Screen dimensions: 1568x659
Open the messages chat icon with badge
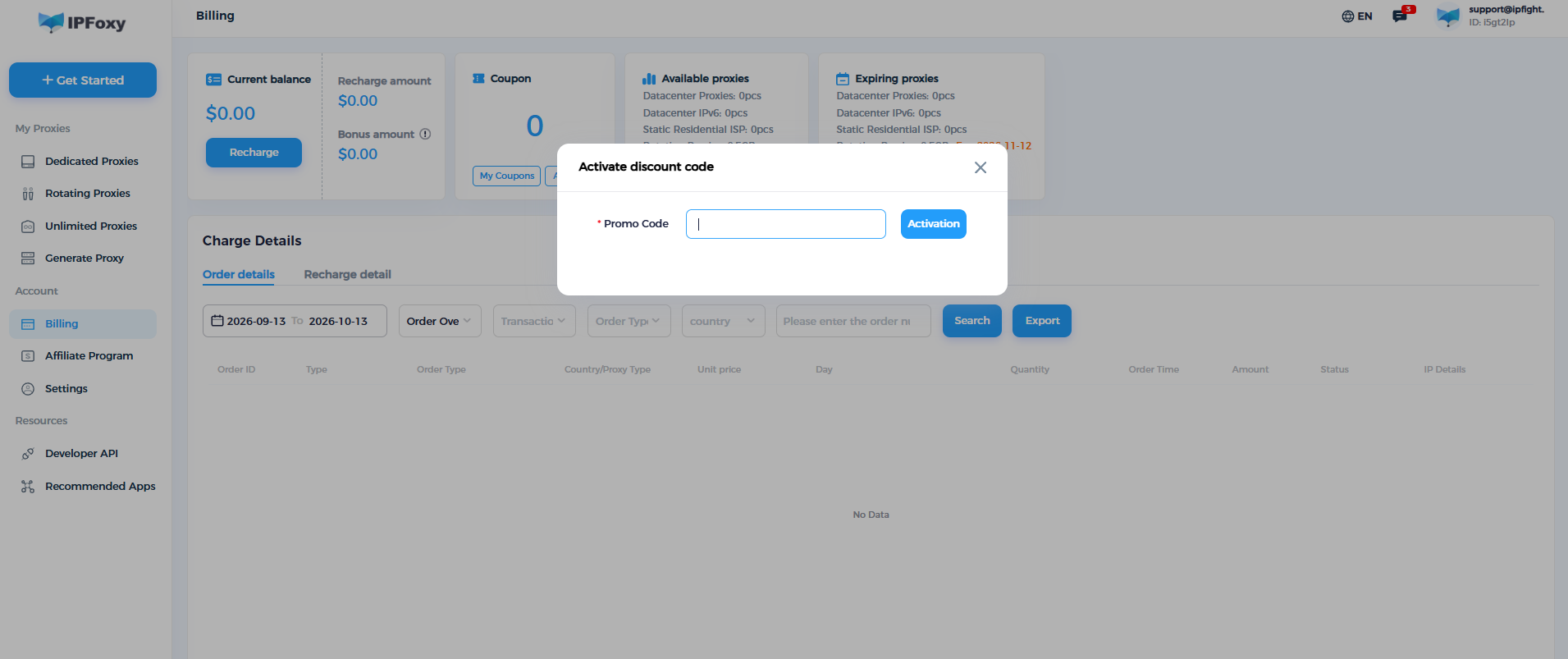coord(1401,16)
